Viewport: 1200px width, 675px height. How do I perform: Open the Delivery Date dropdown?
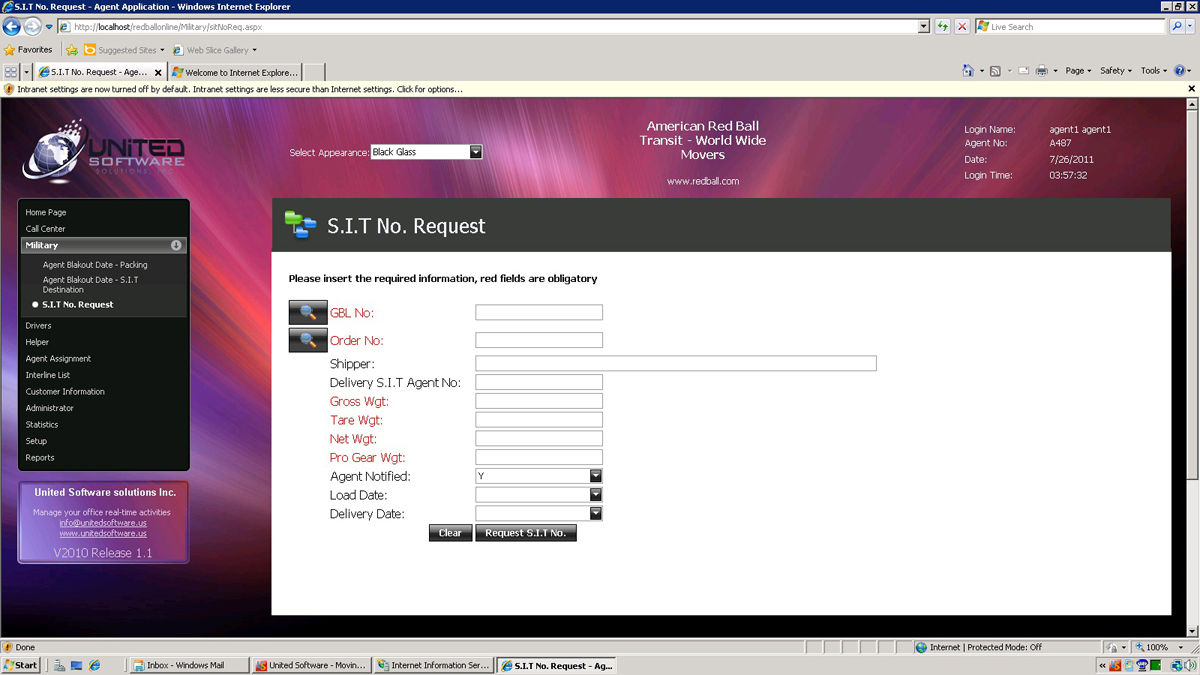point(596,514)
